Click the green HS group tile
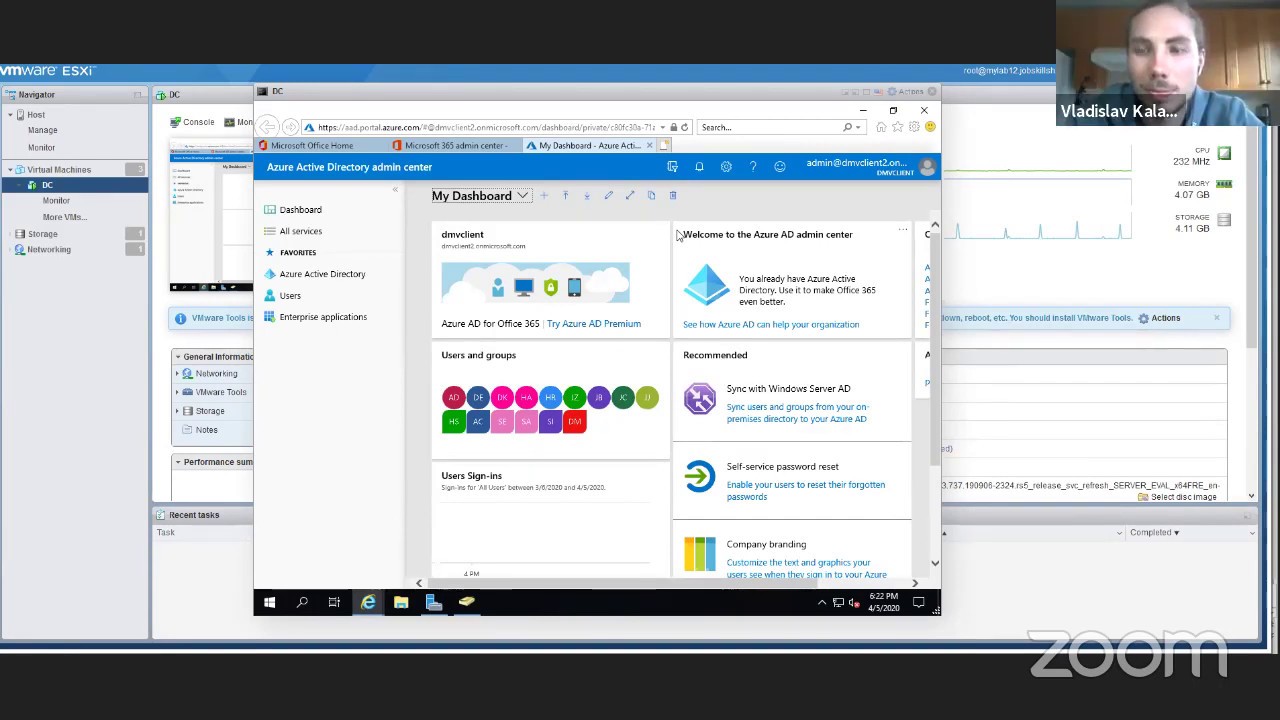 point(453,422)
